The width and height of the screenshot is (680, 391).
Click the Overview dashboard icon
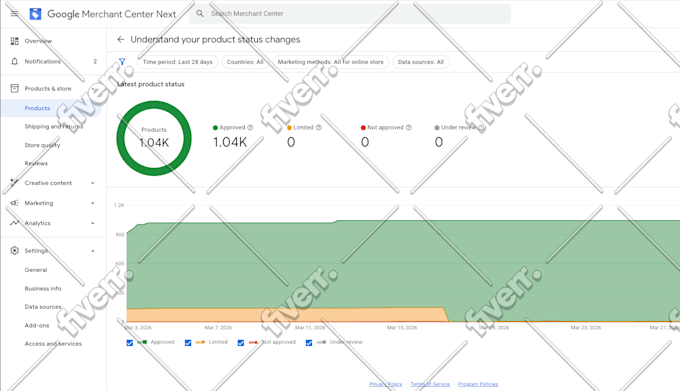(x=14, y=41)
